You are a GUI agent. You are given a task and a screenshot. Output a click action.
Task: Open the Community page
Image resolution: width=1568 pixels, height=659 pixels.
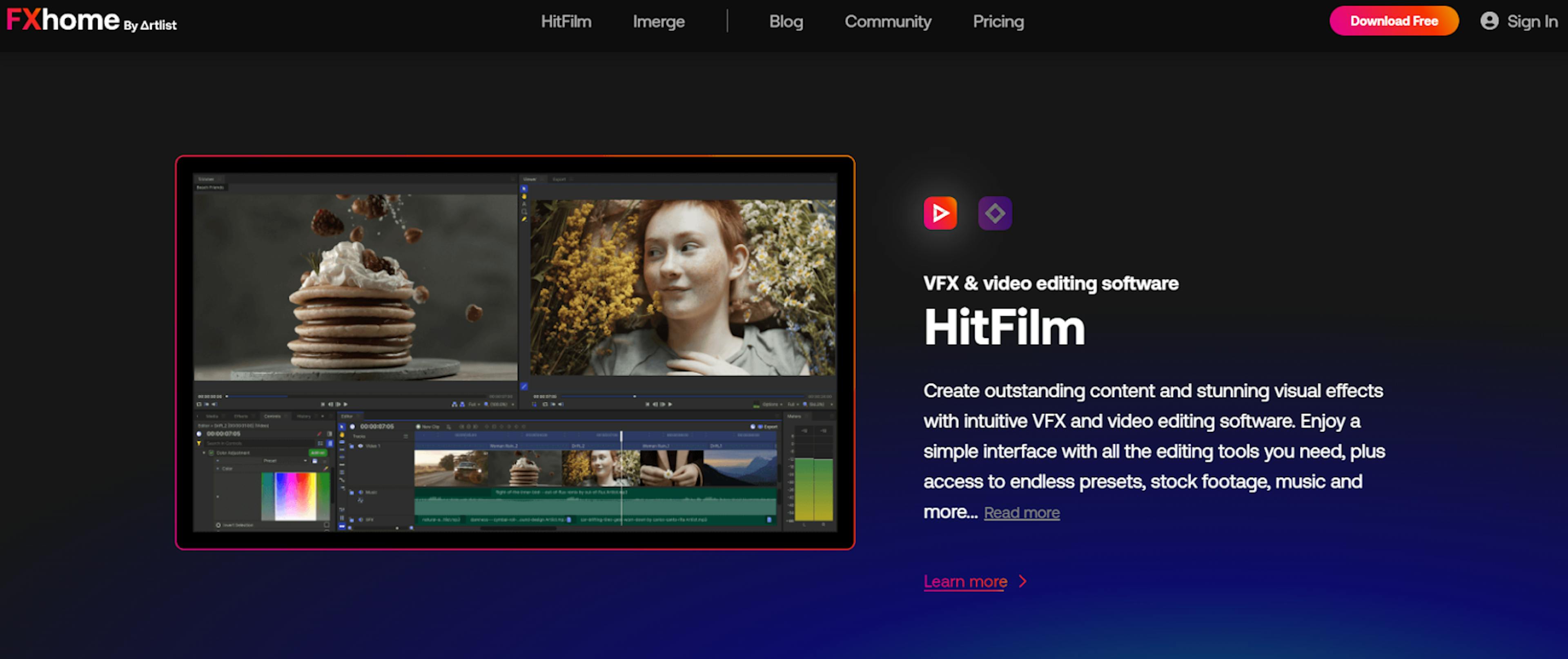click(887, 22)
